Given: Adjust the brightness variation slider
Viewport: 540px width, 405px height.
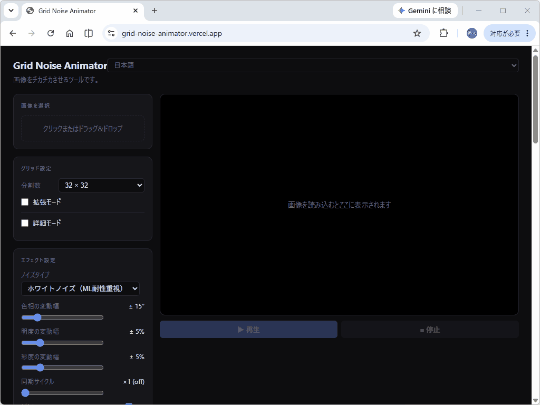Looking at the screenshot, I should (x=62, y=343).
